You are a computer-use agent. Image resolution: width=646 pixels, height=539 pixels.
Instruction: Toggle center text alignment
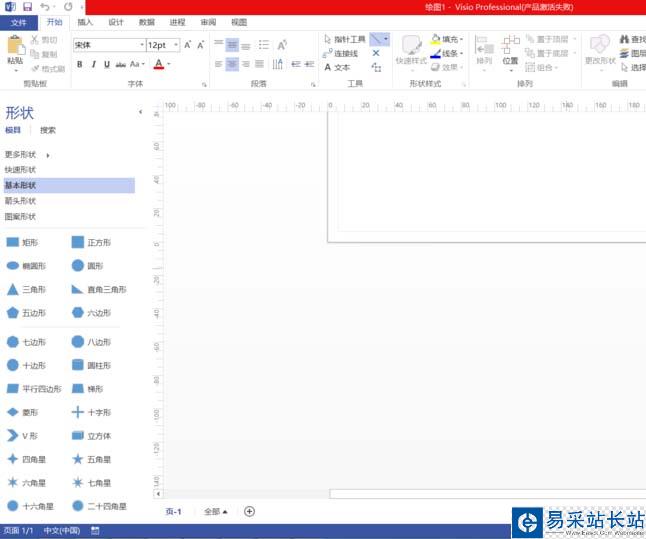click(x=232, y=64)
